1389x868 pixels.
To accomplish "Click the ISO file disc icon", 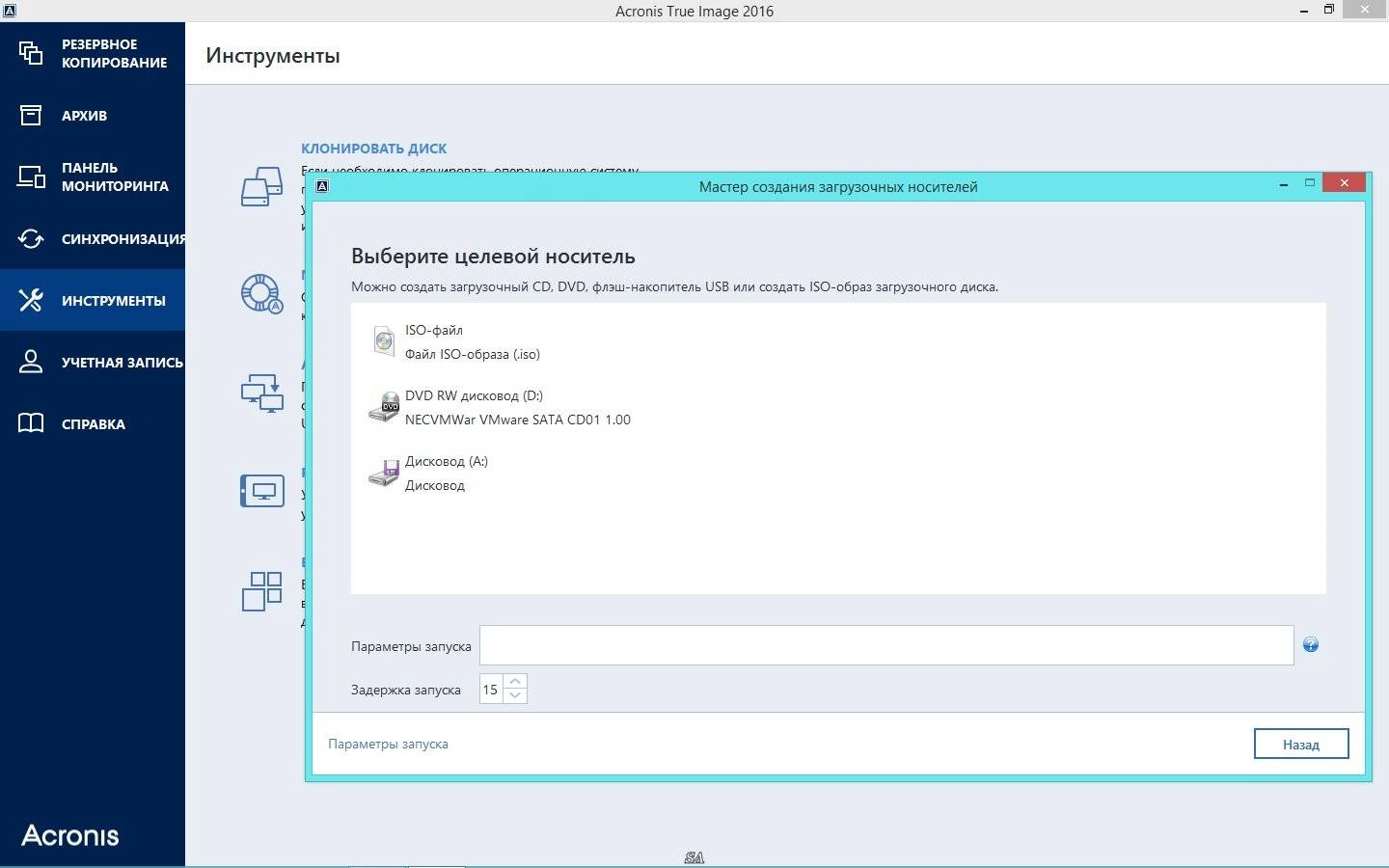I will click(384, 341).
